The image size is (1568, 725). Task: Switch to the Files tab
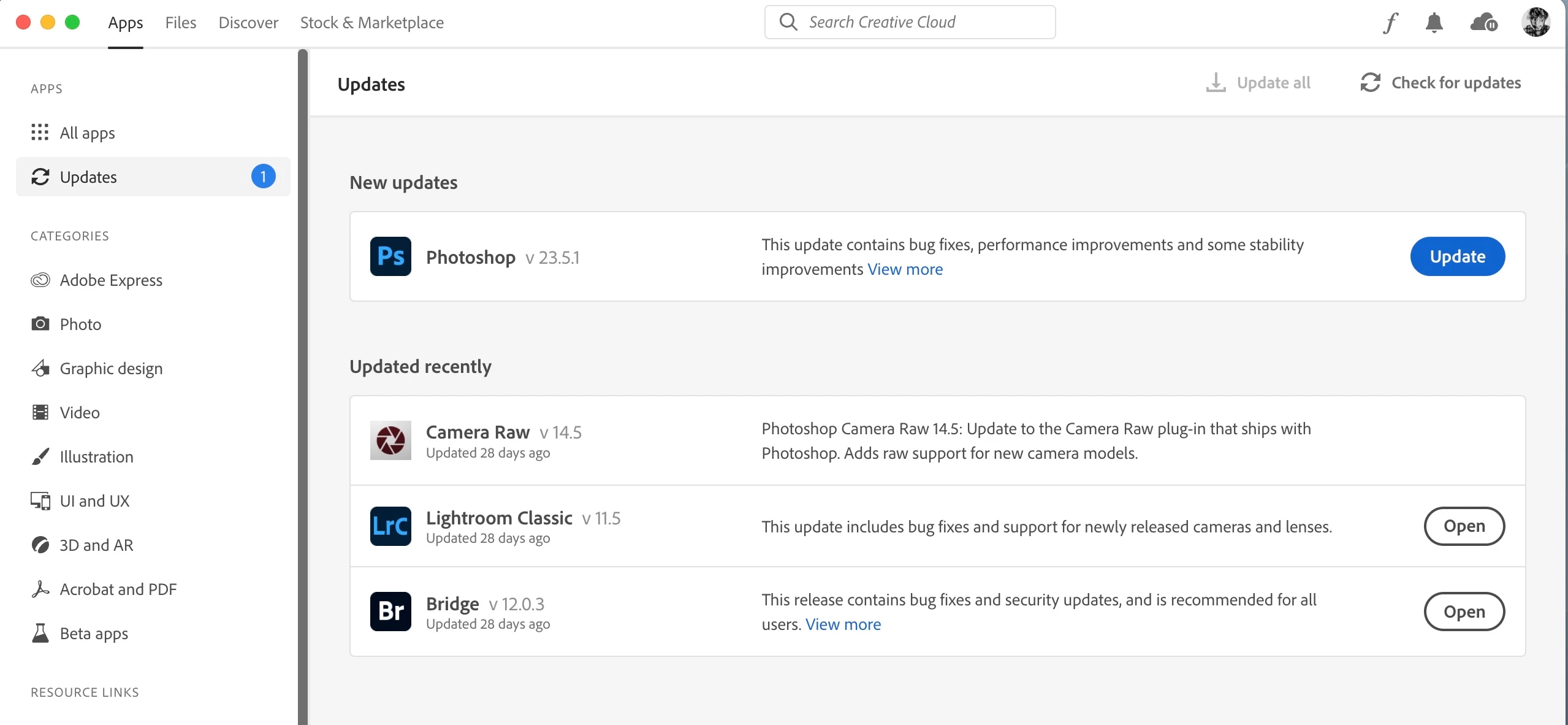181,23
